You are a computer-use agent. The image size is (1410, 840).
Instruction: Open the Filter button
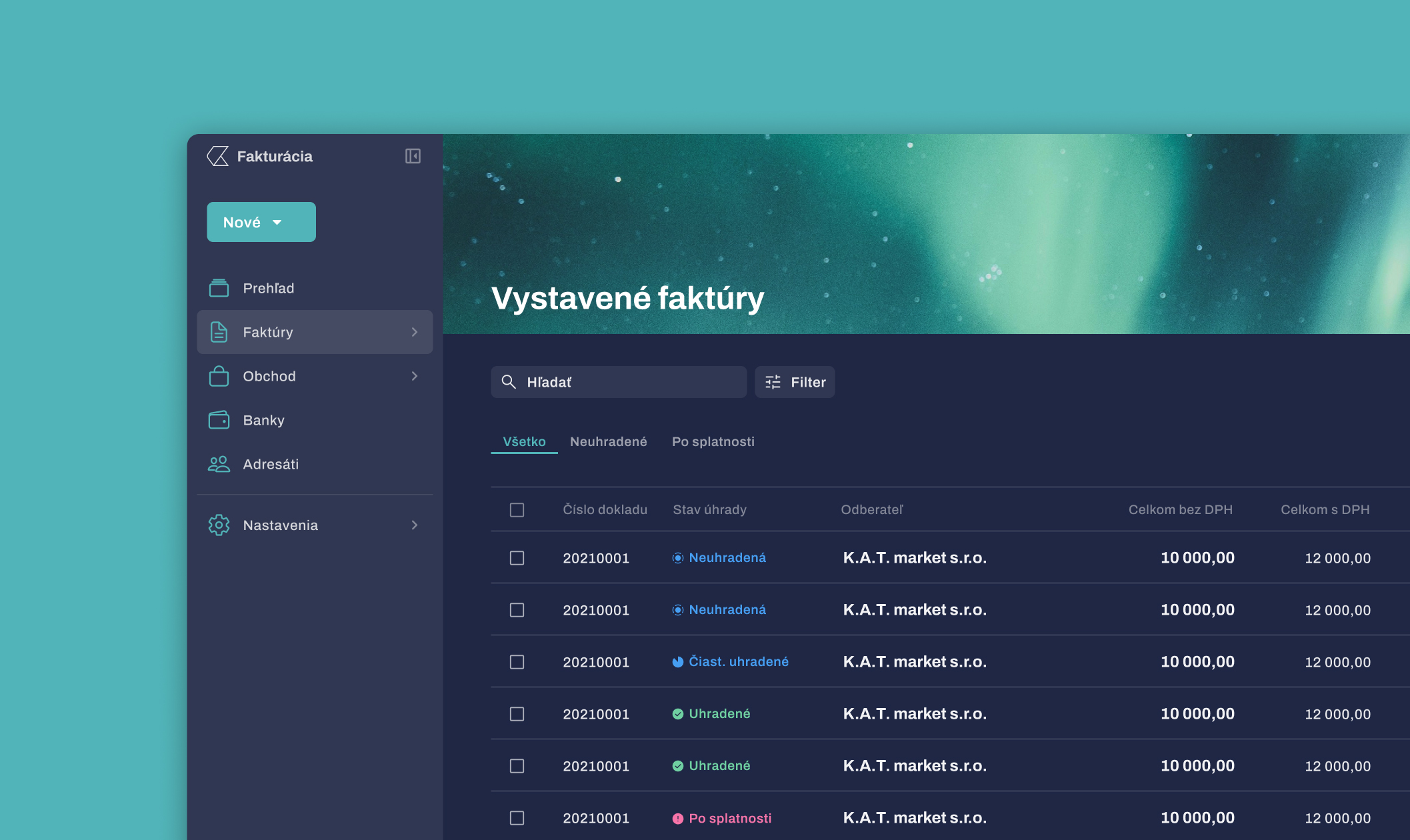click(x=795, y=382)
